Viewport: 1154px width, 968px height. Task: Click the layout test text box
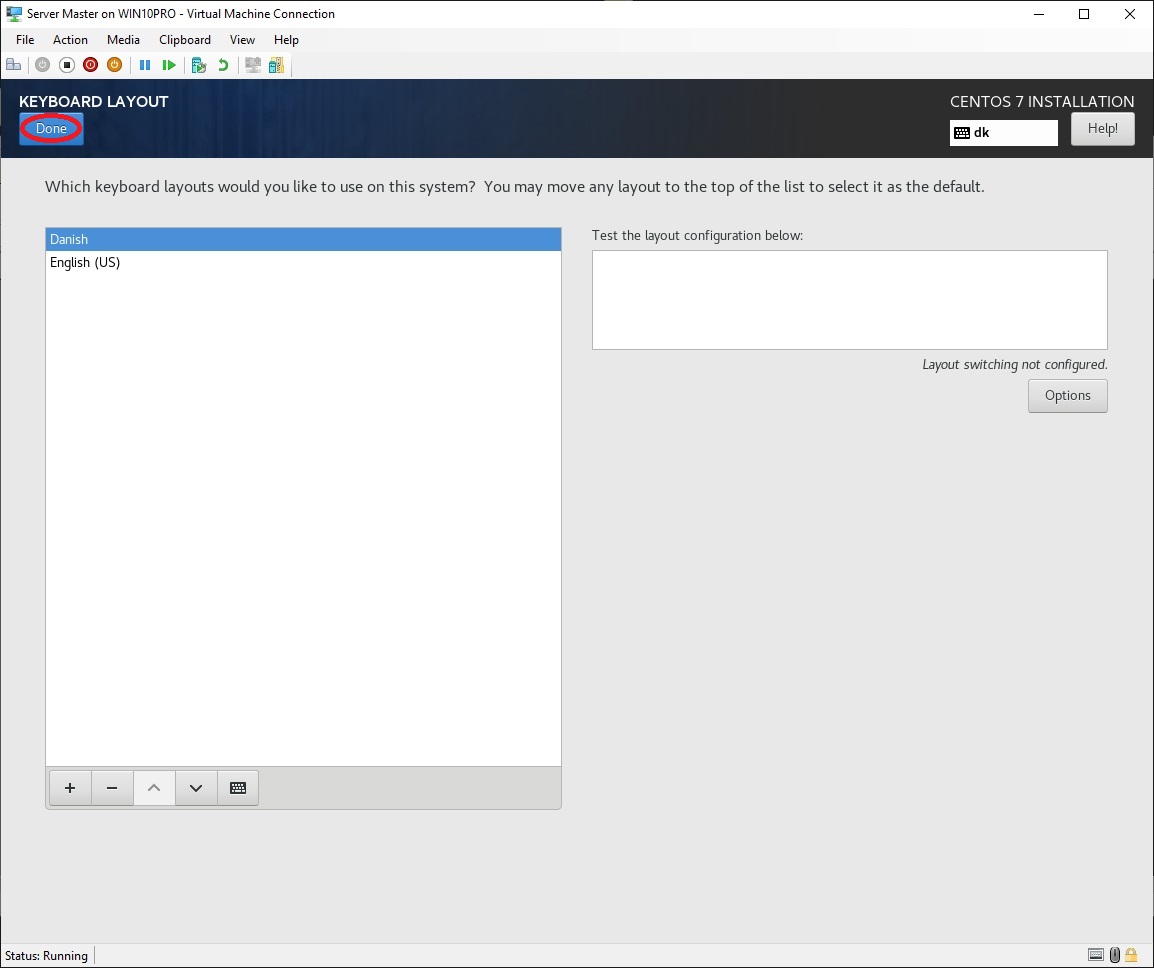click(x=849, y=300)
